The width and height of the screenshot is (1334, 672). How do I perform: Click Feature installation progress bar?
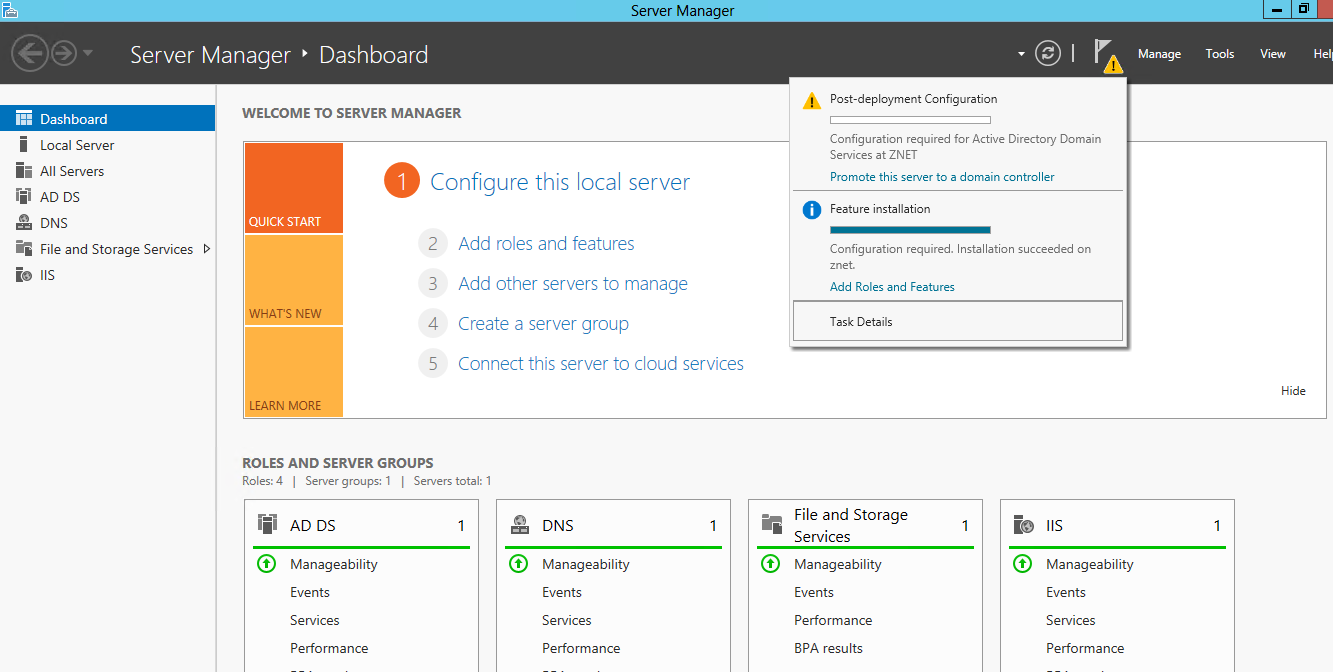tap(910, 230)
